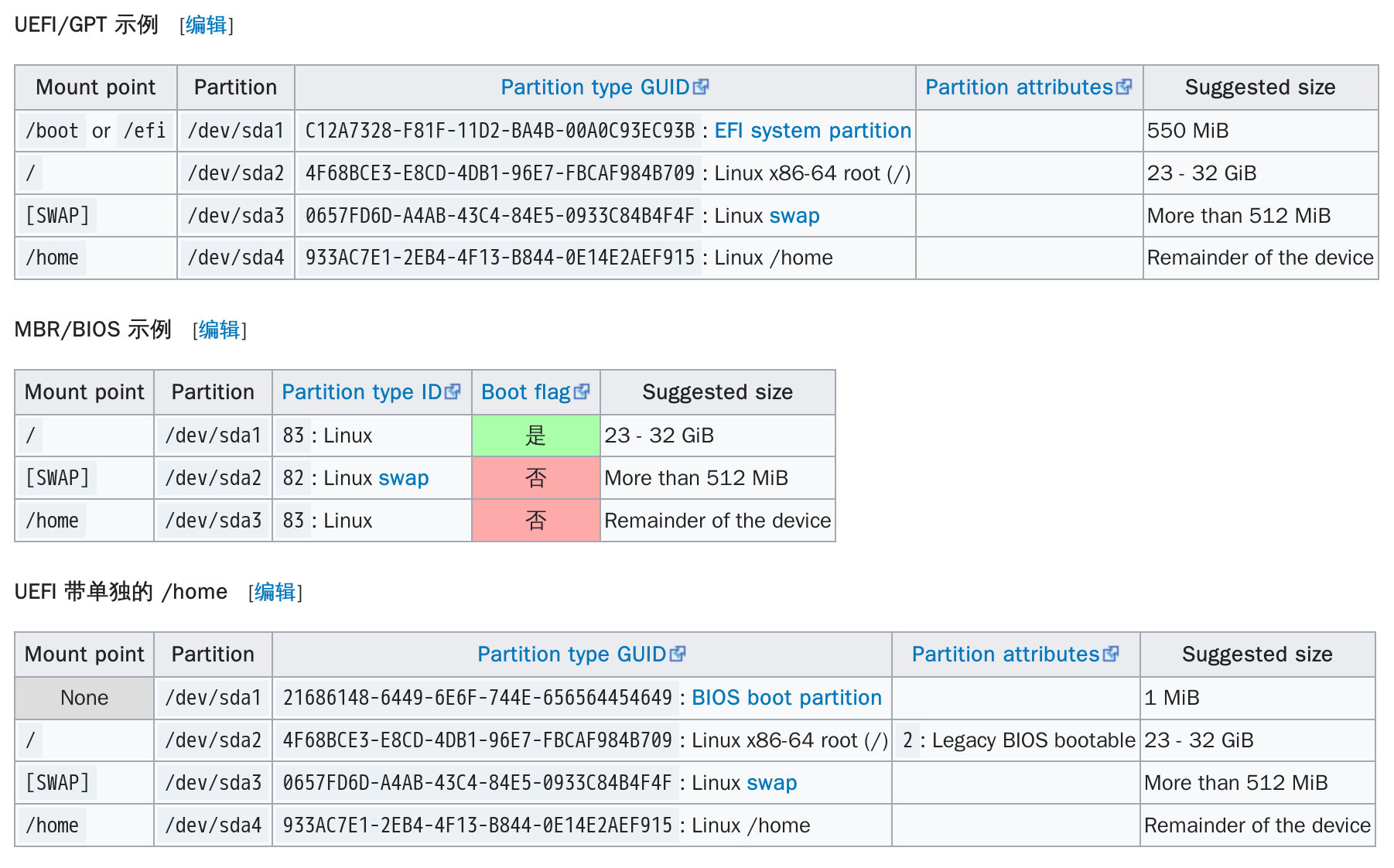Select GUID 0657FD6D-A4AB-43C4-84E5-0933C84B4F4F in first table

pos(500,216)
